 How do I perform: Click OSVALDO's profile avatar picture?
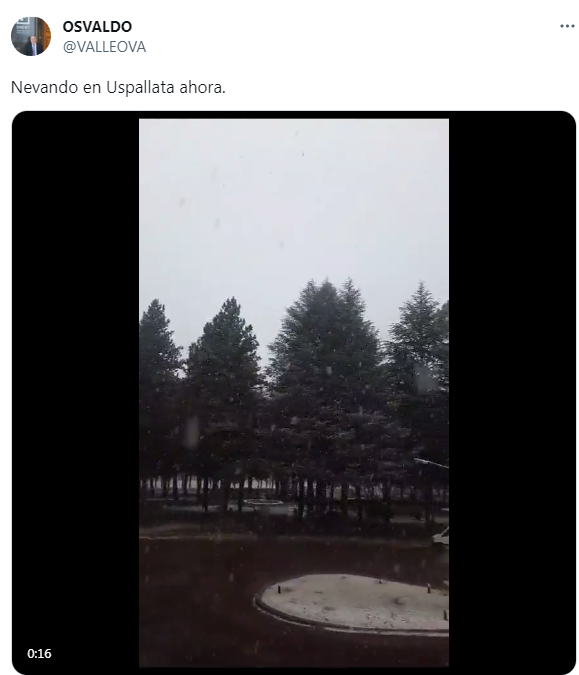click(31, 36)
